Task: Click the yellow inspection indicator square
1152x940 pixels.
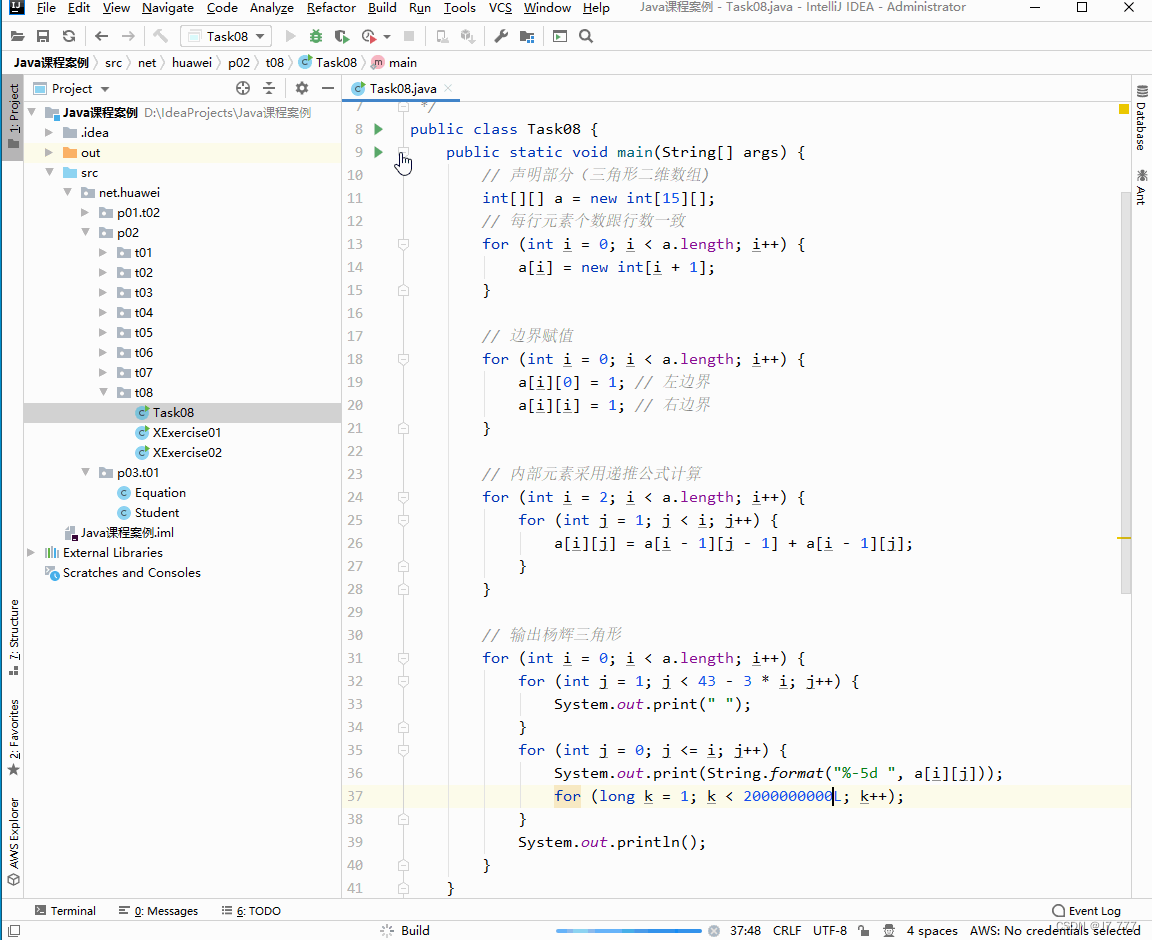Action: [1123, 109]
